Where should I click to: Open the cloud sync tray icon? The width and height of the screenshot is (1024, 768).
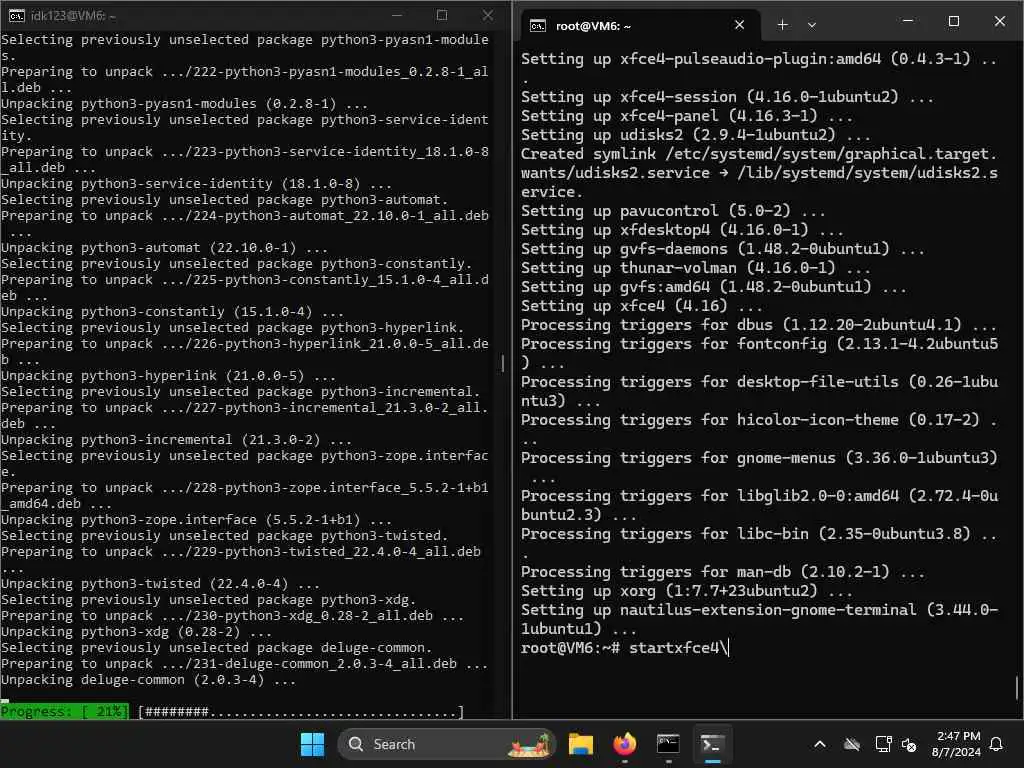(x=852, y=744)
